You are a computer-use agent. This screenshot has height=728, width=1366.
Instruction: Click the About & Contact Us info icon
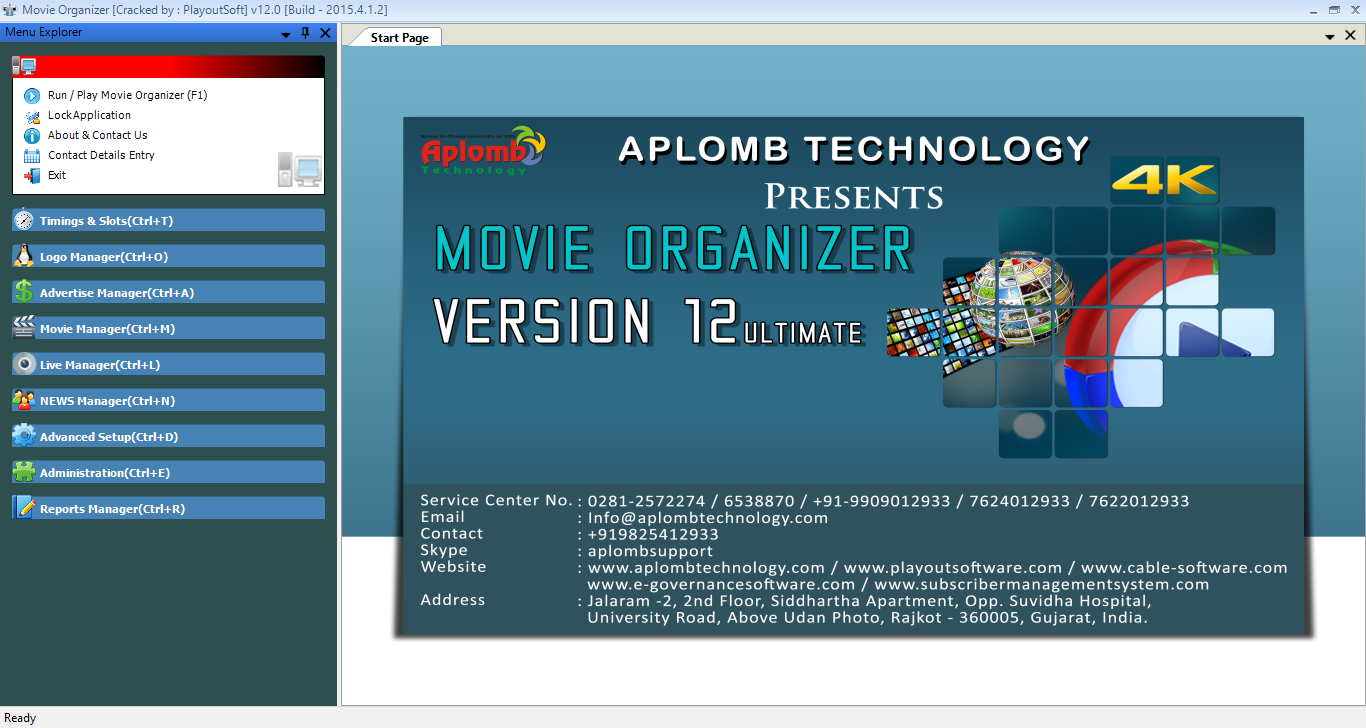click(33, 135)
